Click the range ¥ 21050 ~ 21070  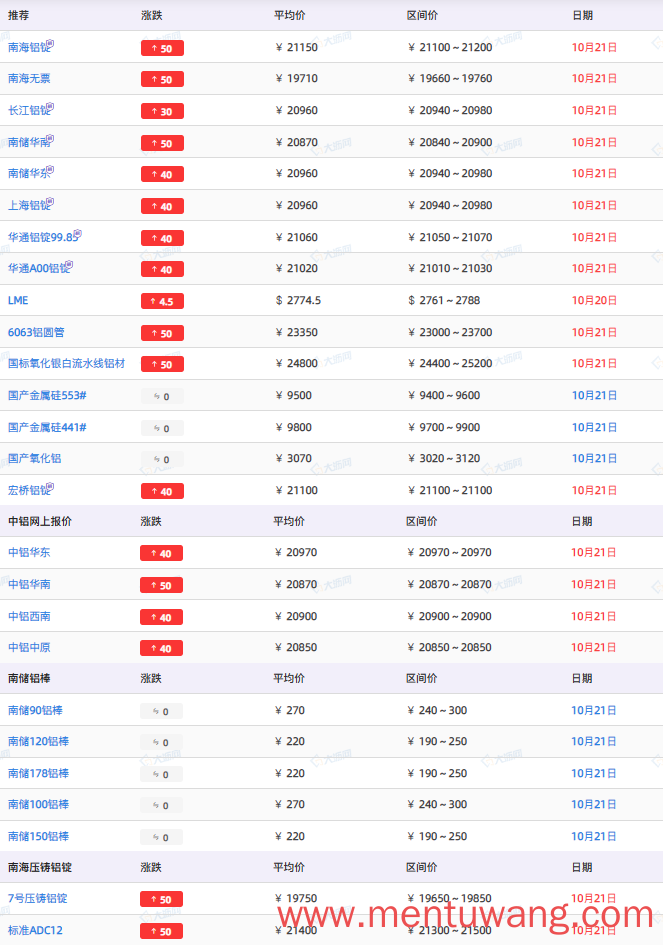450,237
